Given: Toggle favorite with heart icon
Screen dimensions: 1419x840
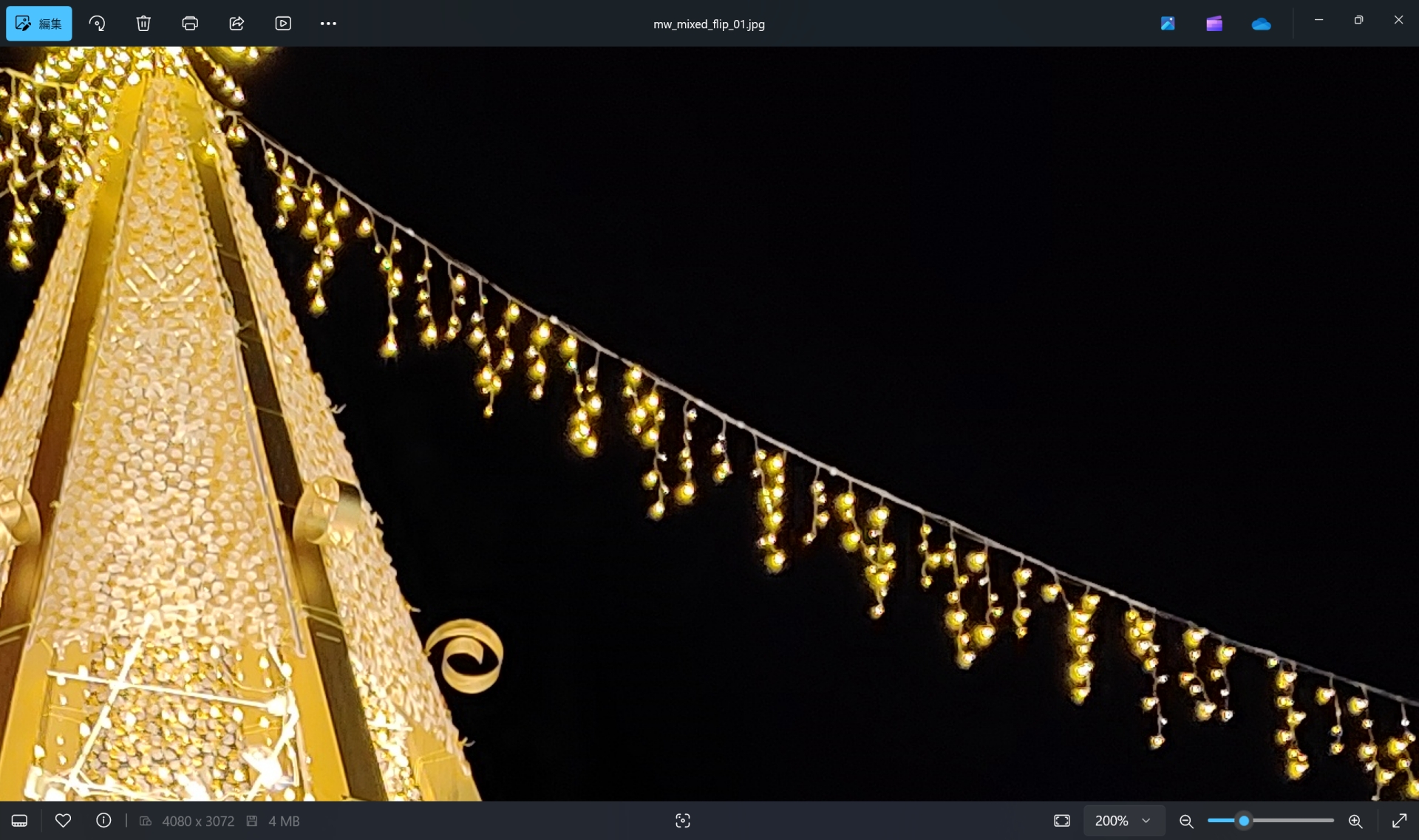Looking at the screenshot, I should [x=64, y=821].
